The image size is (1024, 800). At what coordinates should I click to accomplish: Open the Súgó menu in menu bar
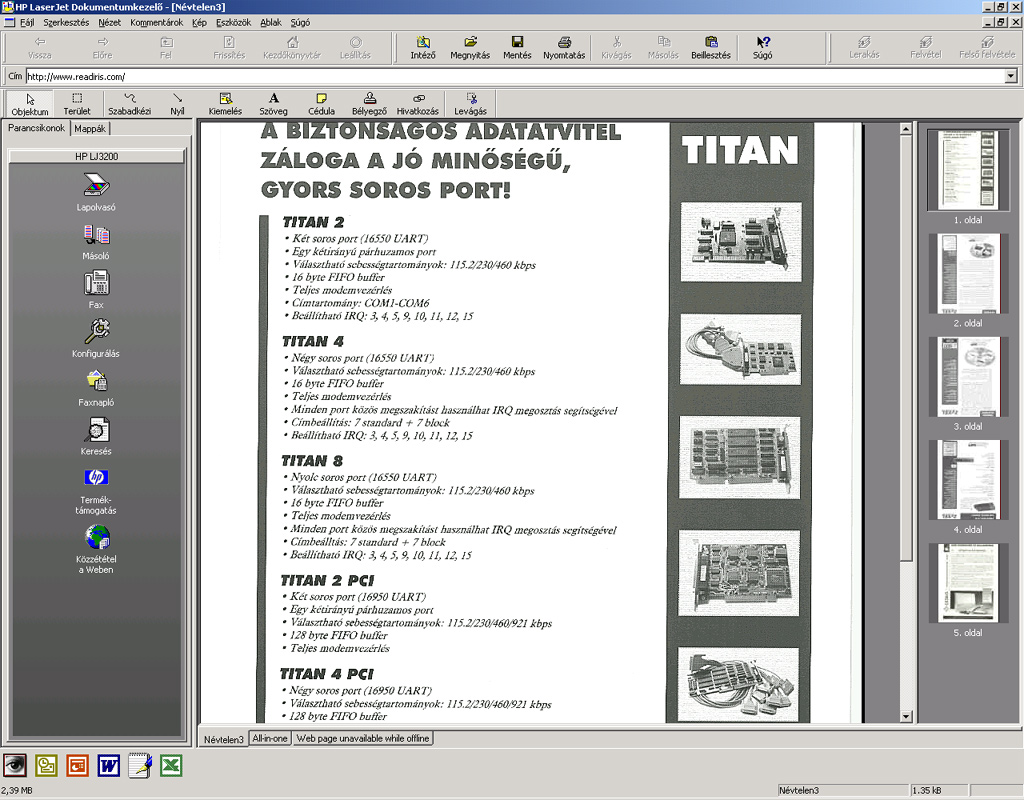300,22
